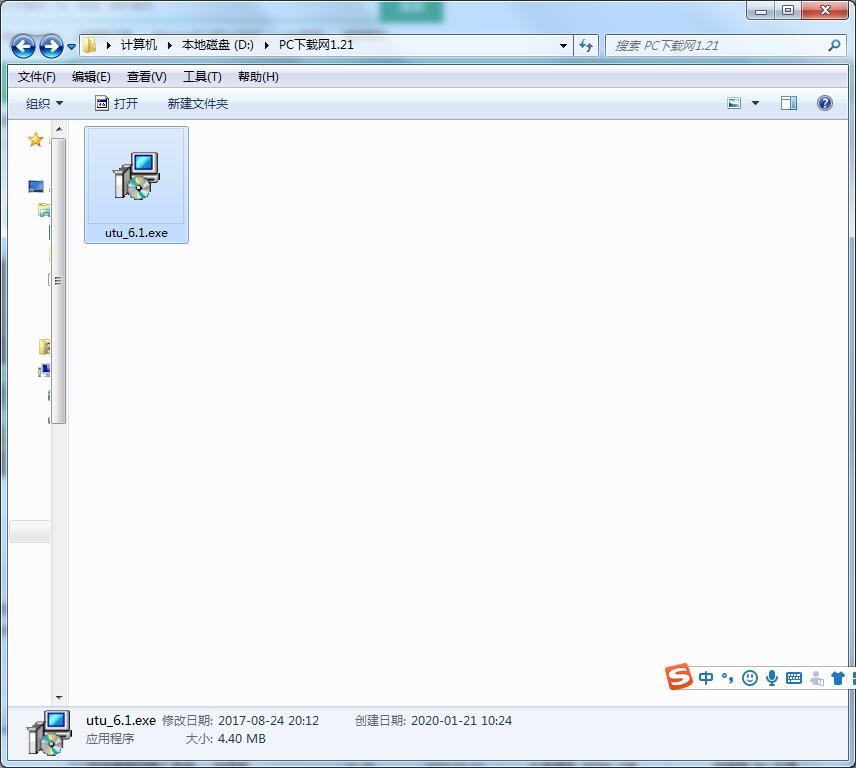Image resolution: width=856 pixels, height=768 pixels.
Task: Toggle Sogou punctuation mode button
Action: tap(728, 678)
